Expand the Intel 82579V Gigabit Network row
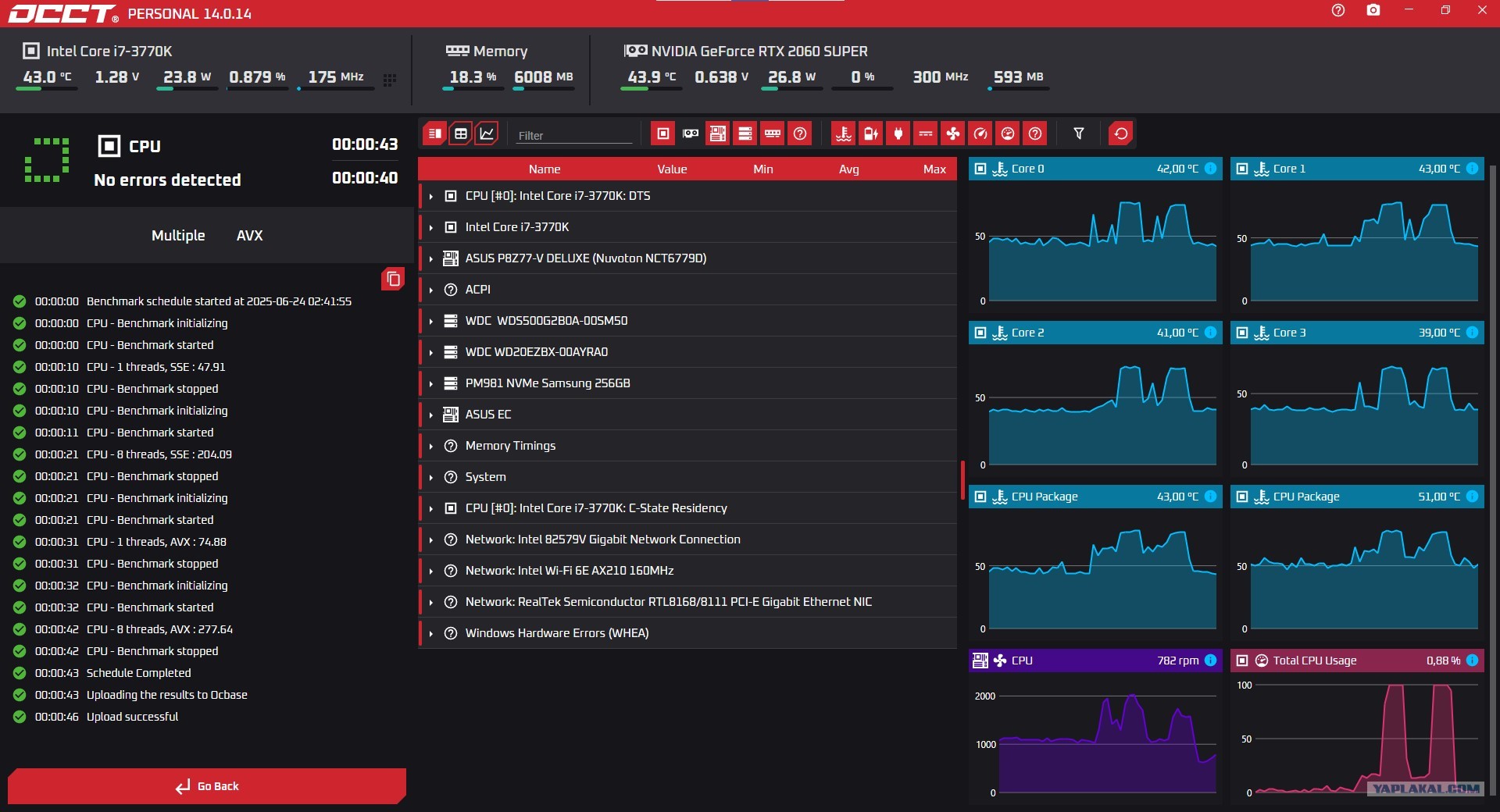 coord(430,540)
